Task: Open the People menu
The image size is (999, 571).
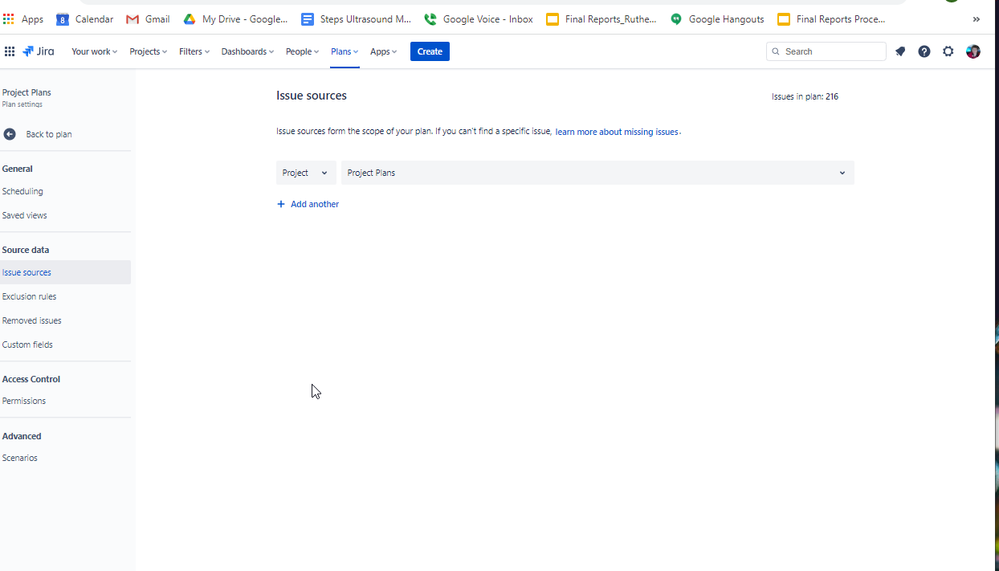Action: point(302,52)
